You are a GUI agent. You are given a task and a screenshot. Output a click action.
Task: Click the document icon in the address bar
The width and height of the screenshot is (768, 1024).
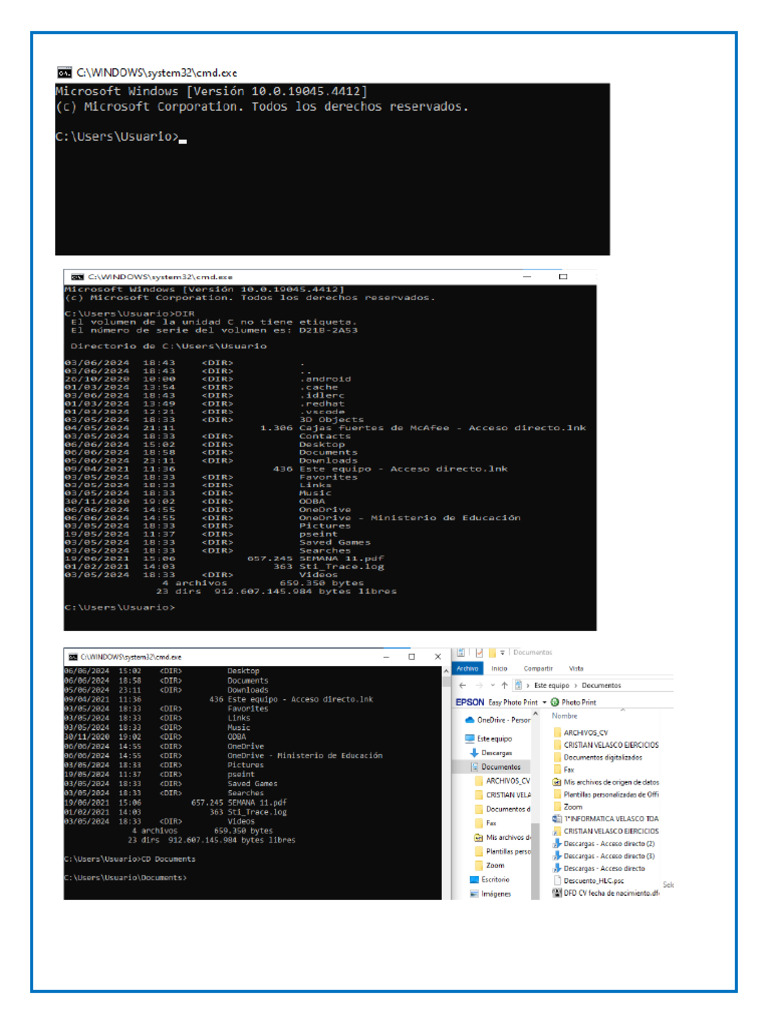point(518,685)
